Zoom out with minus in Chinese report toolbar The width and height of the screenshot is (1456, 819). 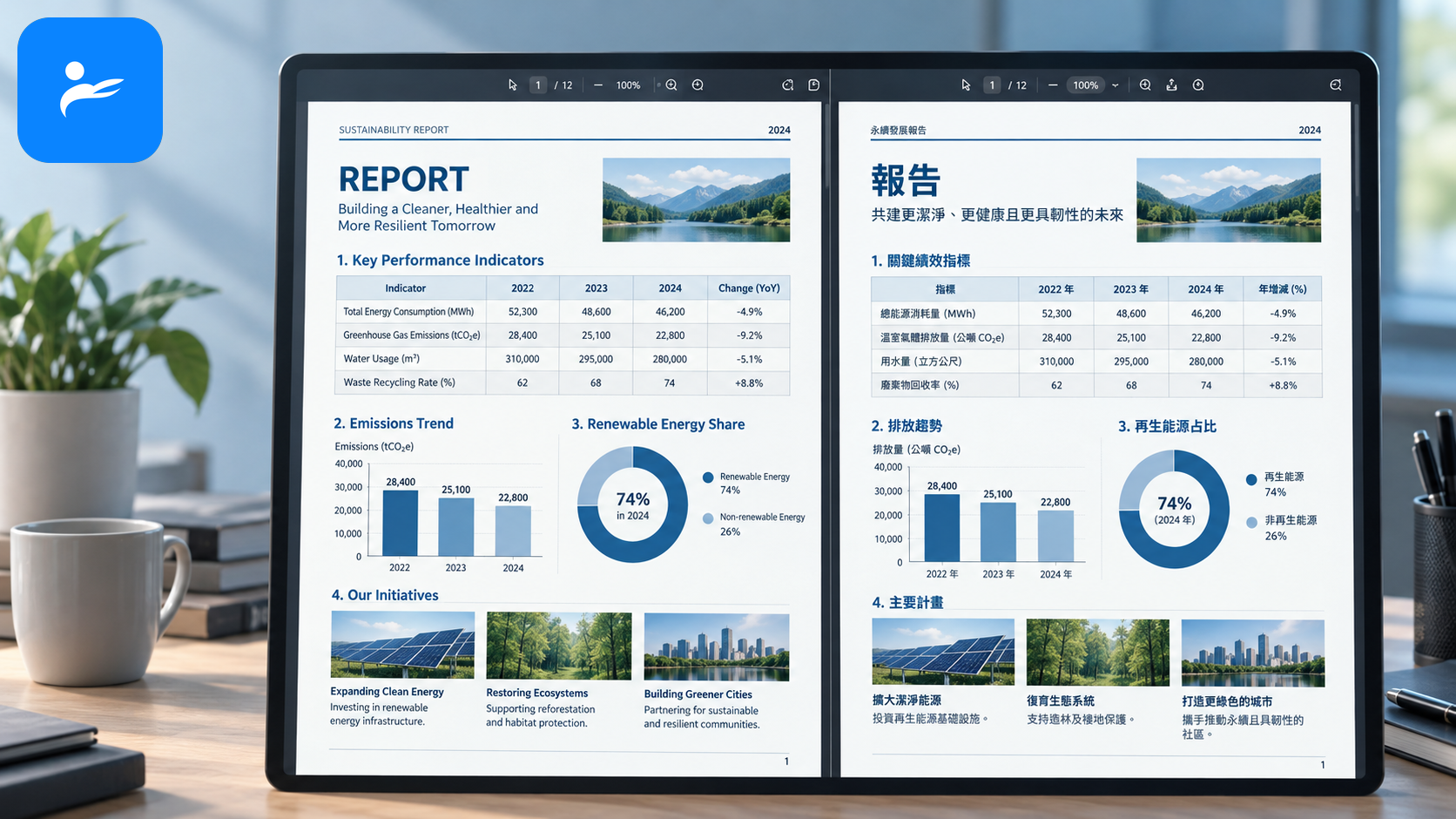pos(1053,85)
